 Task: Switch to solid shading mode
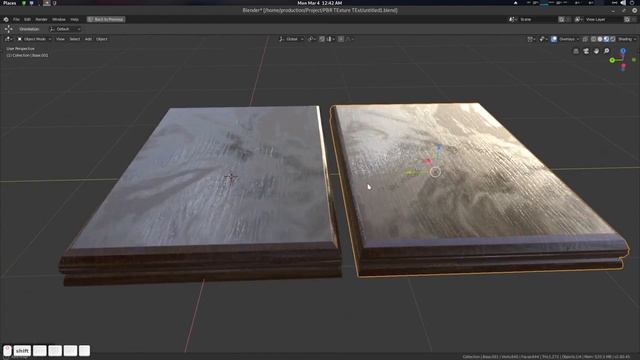click(600, 39)
